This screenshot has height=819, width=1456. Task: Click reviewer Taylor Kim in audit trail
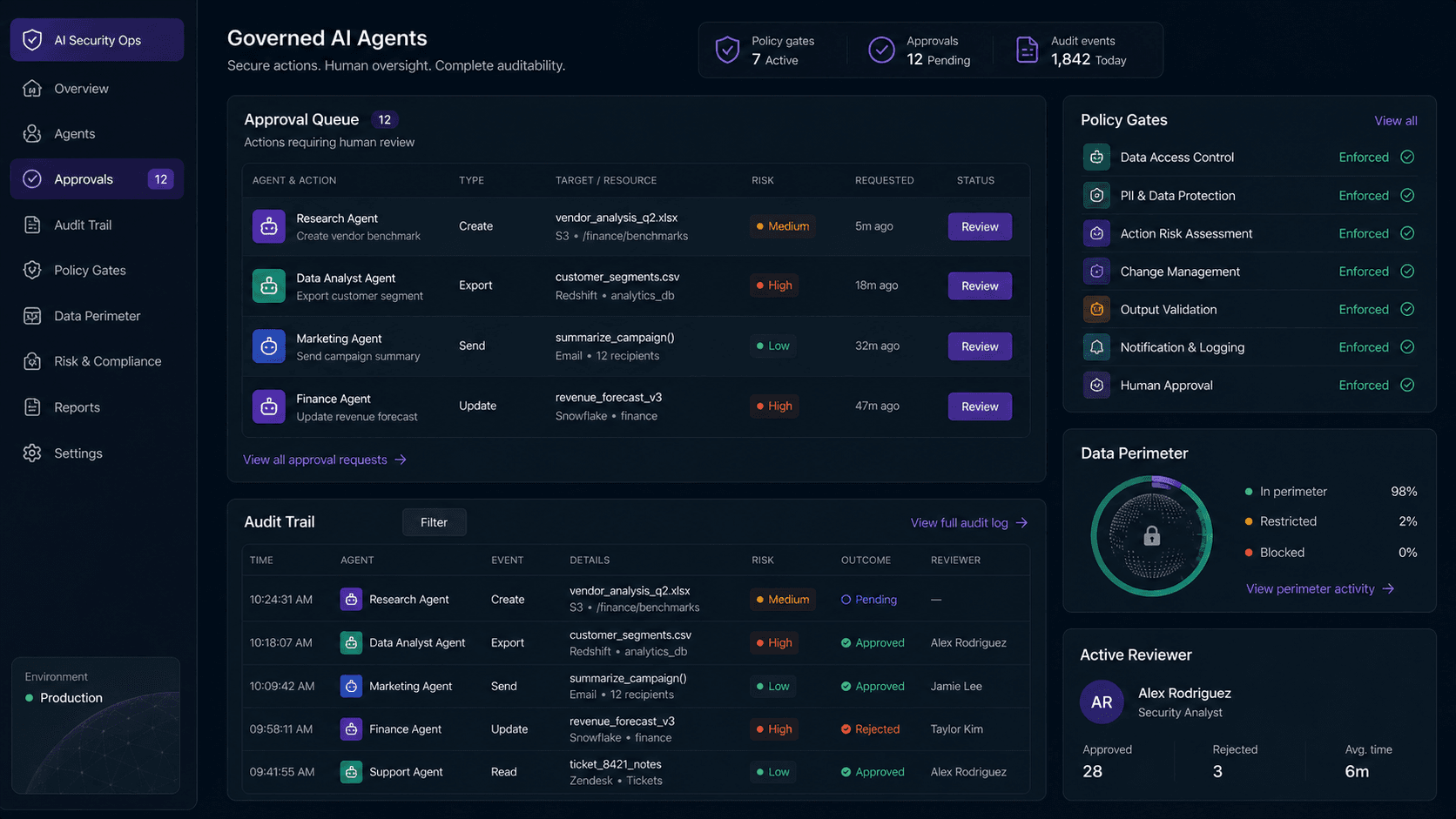[x=956, y=729]
